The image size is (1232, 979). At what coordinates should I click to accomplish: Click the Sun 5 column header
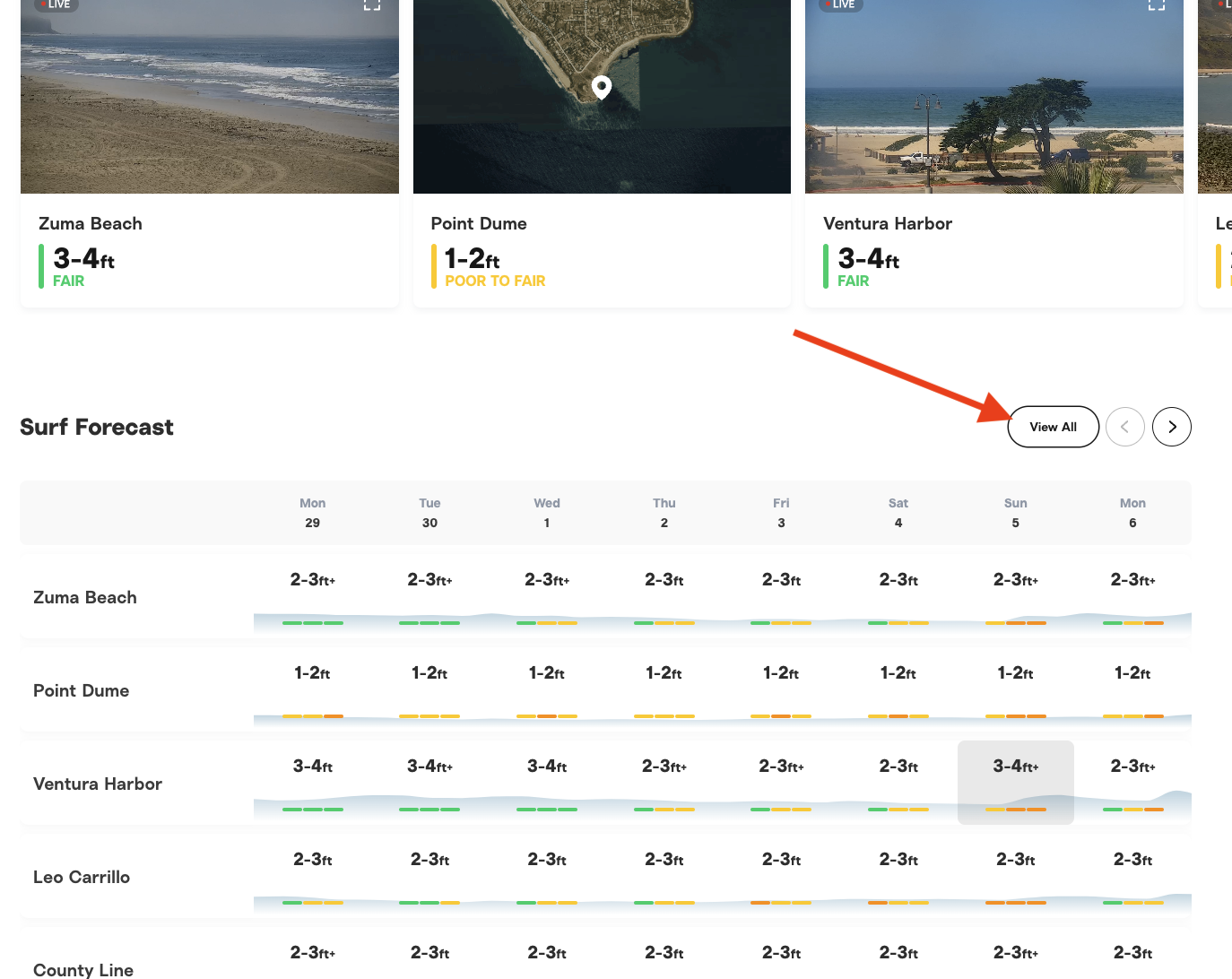pos(1015,513)
